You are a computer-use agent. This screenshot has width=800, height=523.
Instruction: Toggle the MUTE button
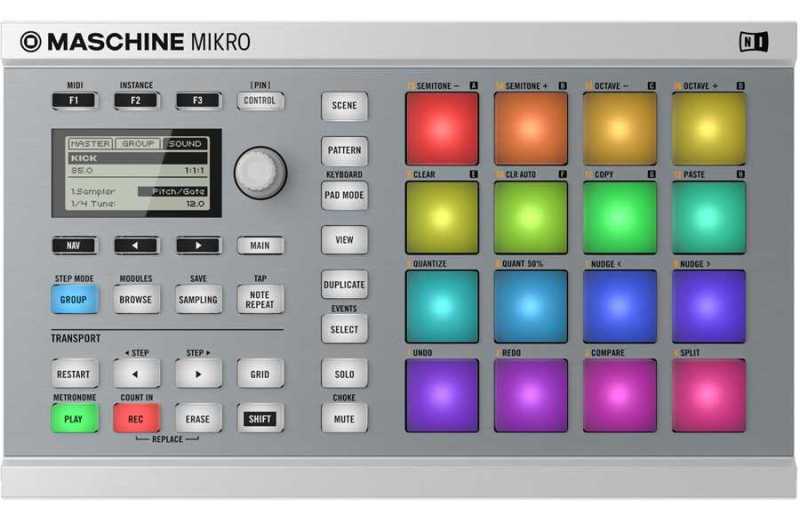[344, 419]
